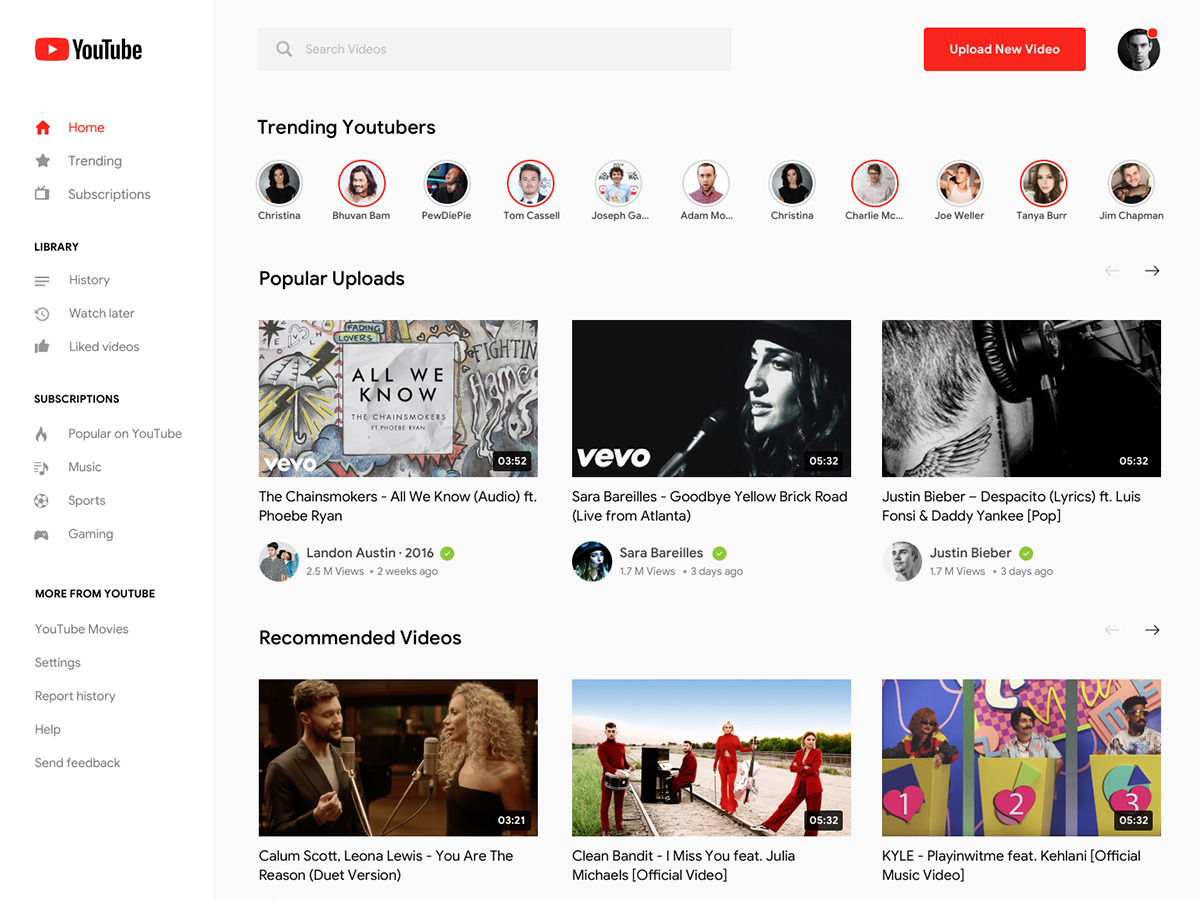1200x900 pixels.
Task: Click Justin Bieber channel avatar
Action: point(902,561)
